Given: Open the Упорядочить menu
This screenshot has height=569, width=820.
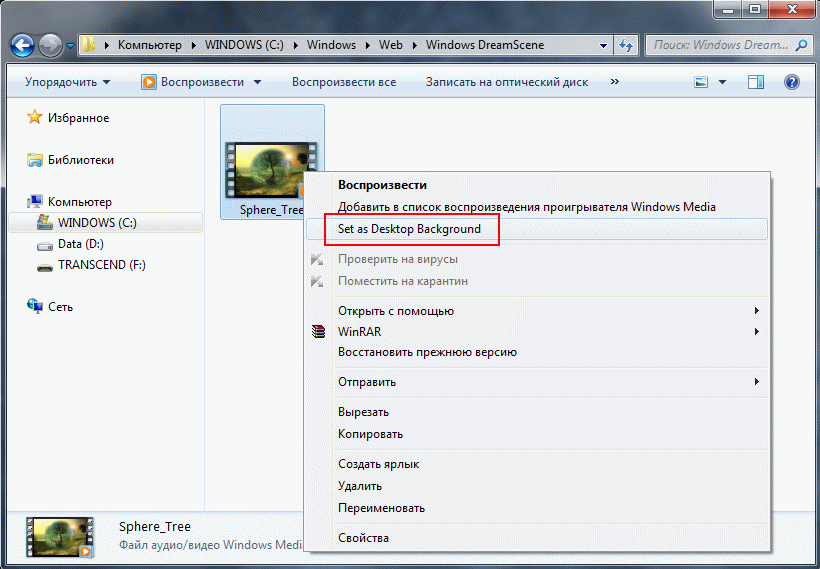Looking at the screenshot, I should tap(67, 82).
